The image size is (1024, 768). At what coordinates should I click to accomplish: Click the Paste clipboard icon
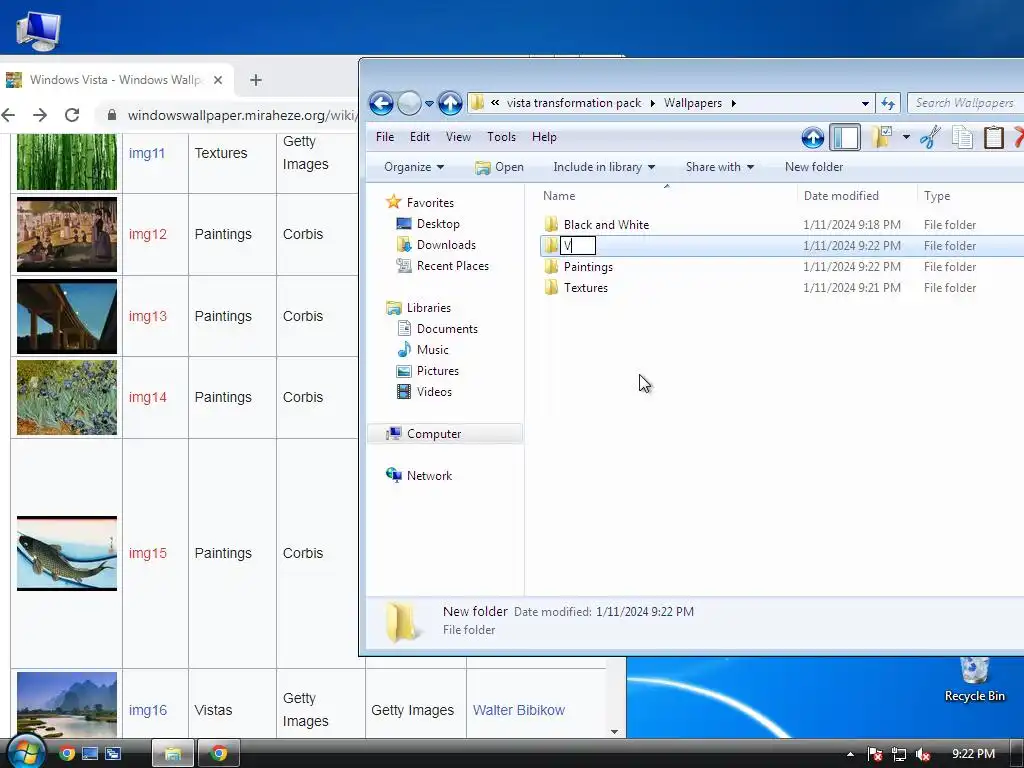993,138
